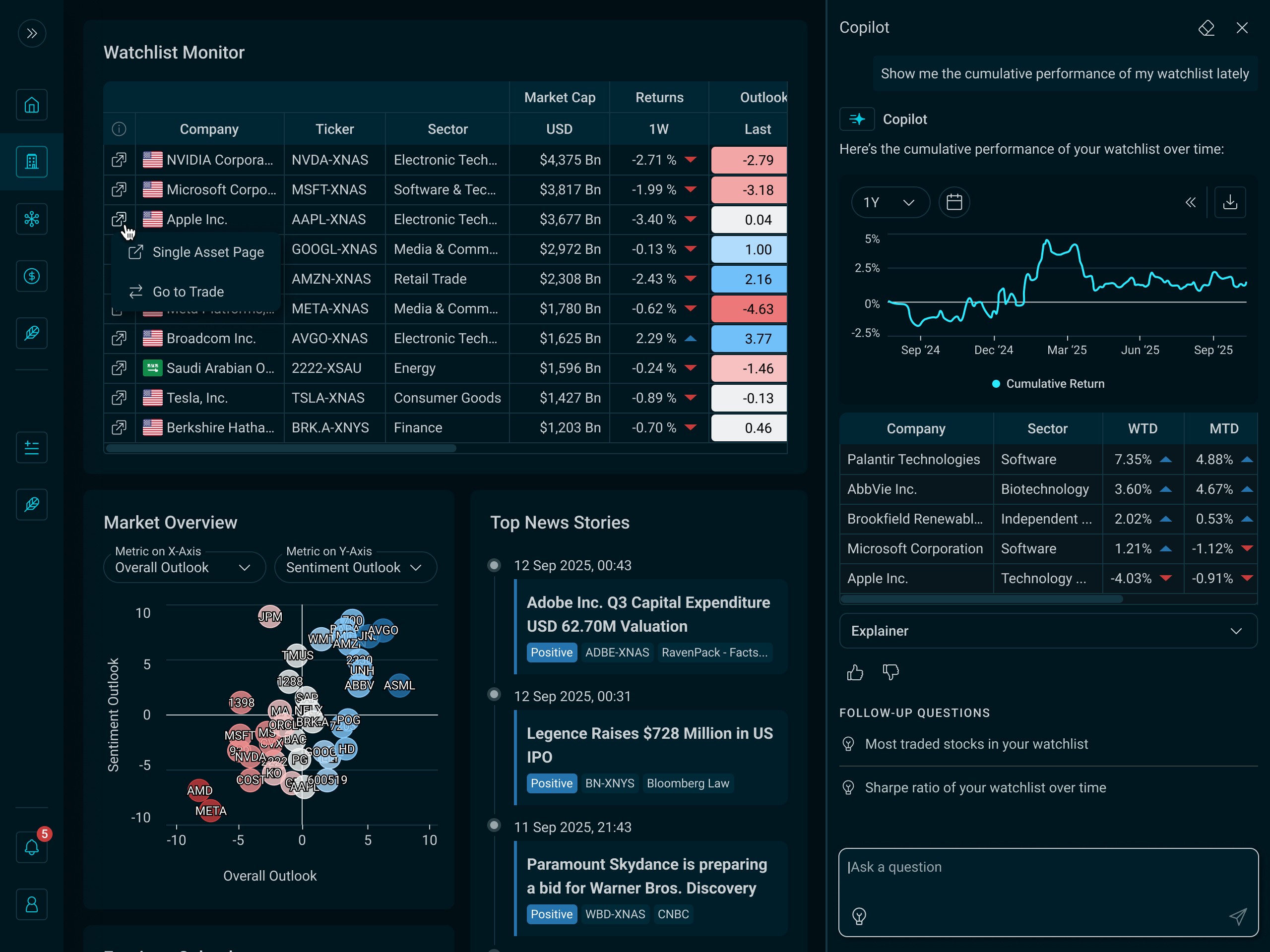
Task: Open the calendar date picker icon
Action: pos(953,202)
